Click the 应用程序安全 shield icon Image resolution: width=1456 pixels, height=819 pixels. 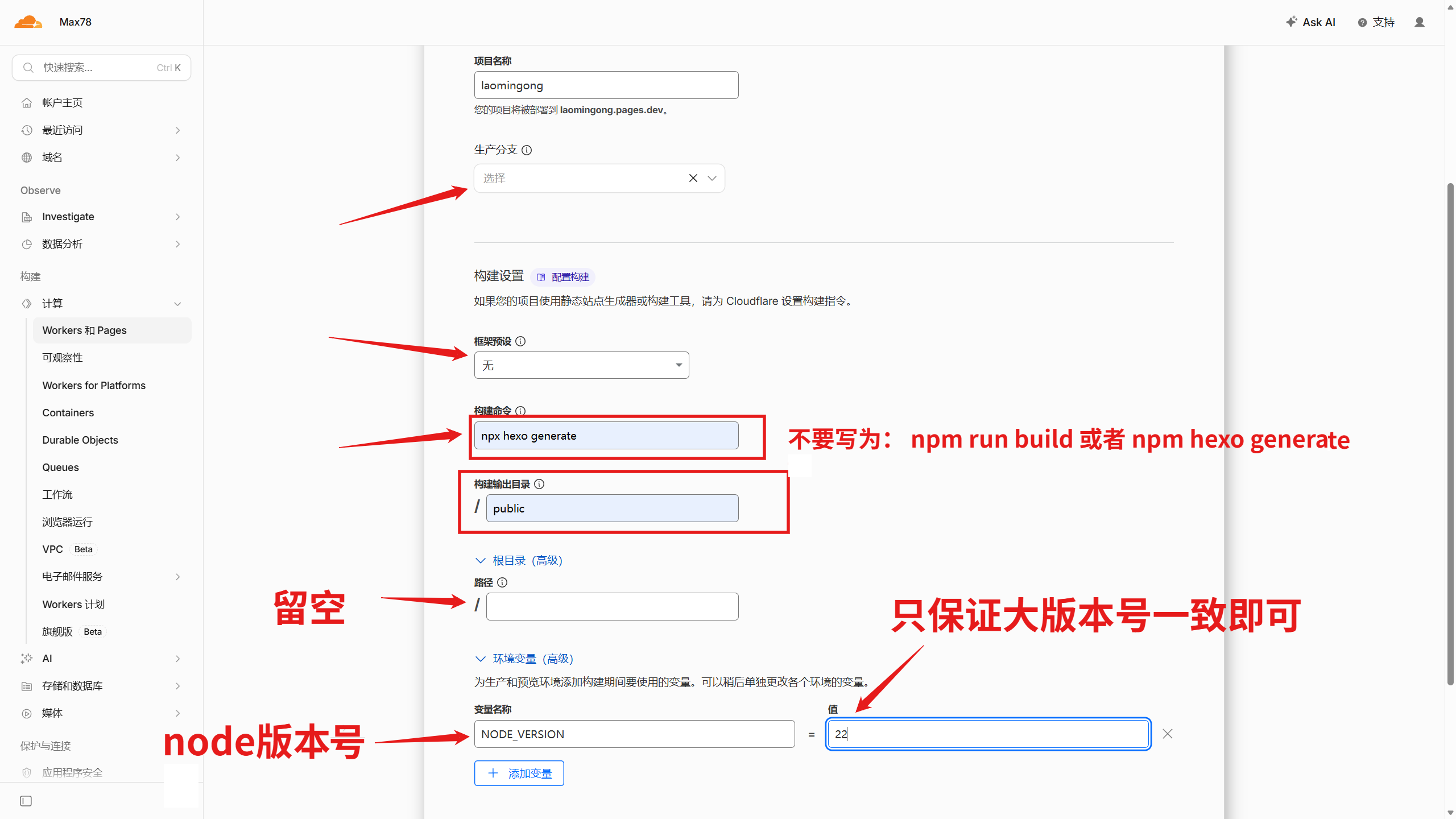tap(27, 772)
